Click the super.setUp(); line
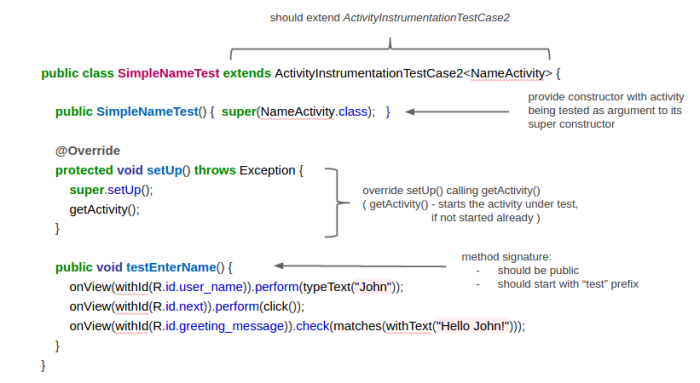Viewport: 700px width, 383px height. pos(111,190)
